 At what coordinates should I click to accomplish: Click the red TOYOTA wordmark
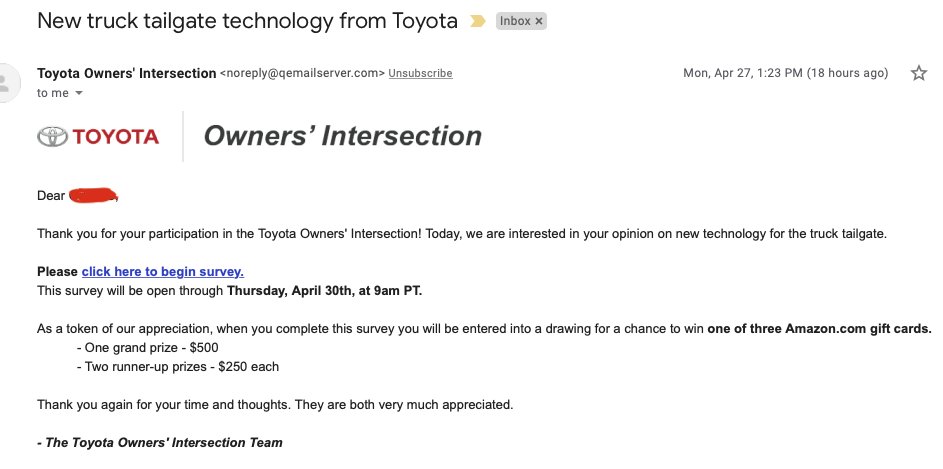[x=116, y=137]
